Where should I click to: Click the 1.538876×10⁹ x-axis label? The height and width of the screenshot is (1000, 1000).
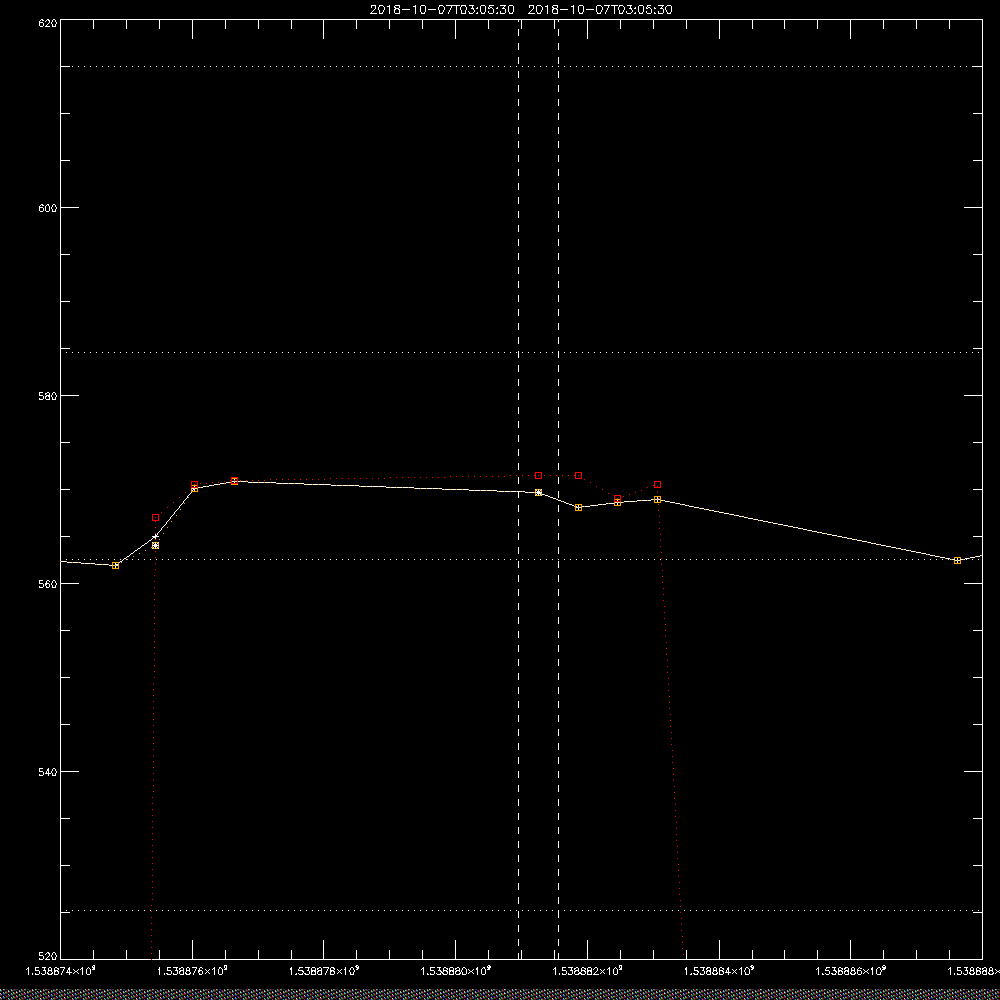point(192,971)
